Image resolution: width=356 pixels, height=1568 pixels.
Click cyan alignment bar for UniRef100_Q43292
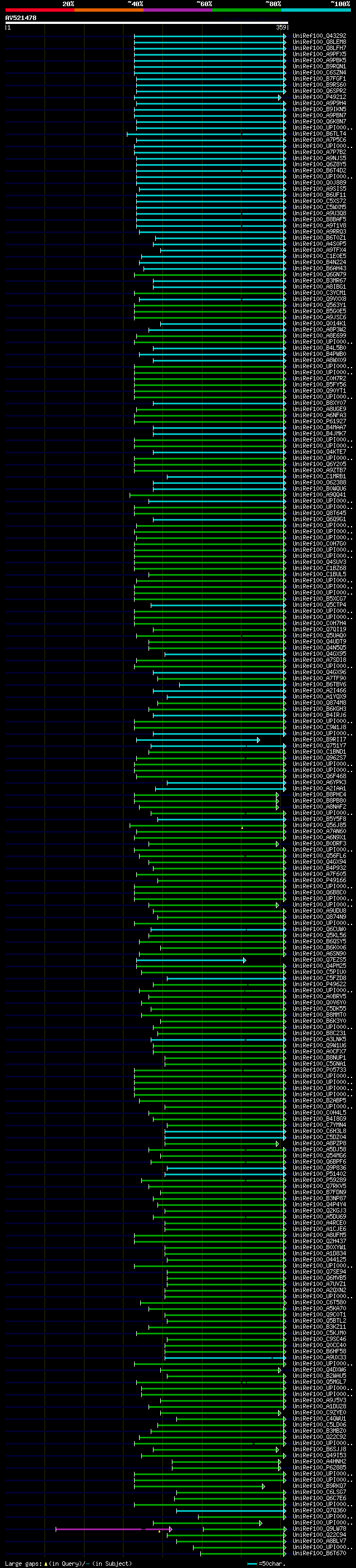(x=210, y=36)
